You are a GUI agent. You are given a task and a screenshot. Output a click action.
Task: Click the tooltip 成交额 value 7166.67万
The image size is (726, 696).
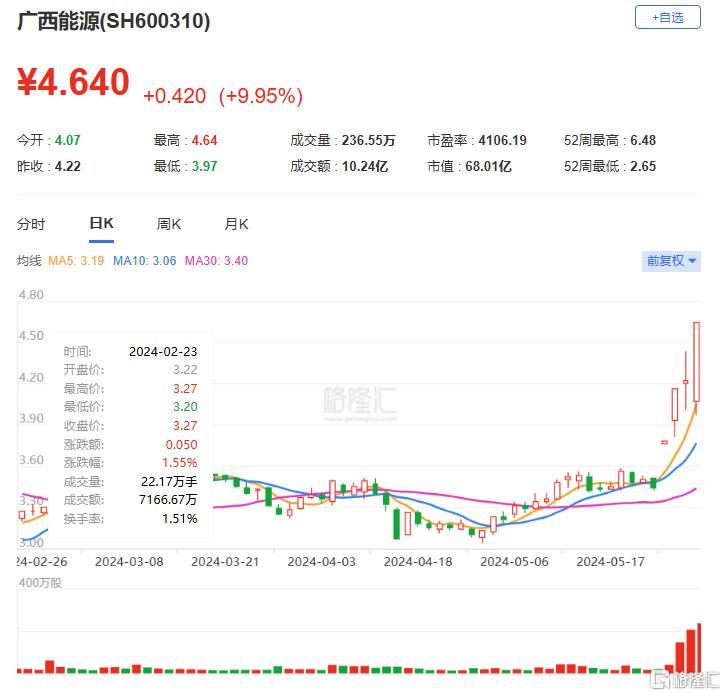[168, 500]
